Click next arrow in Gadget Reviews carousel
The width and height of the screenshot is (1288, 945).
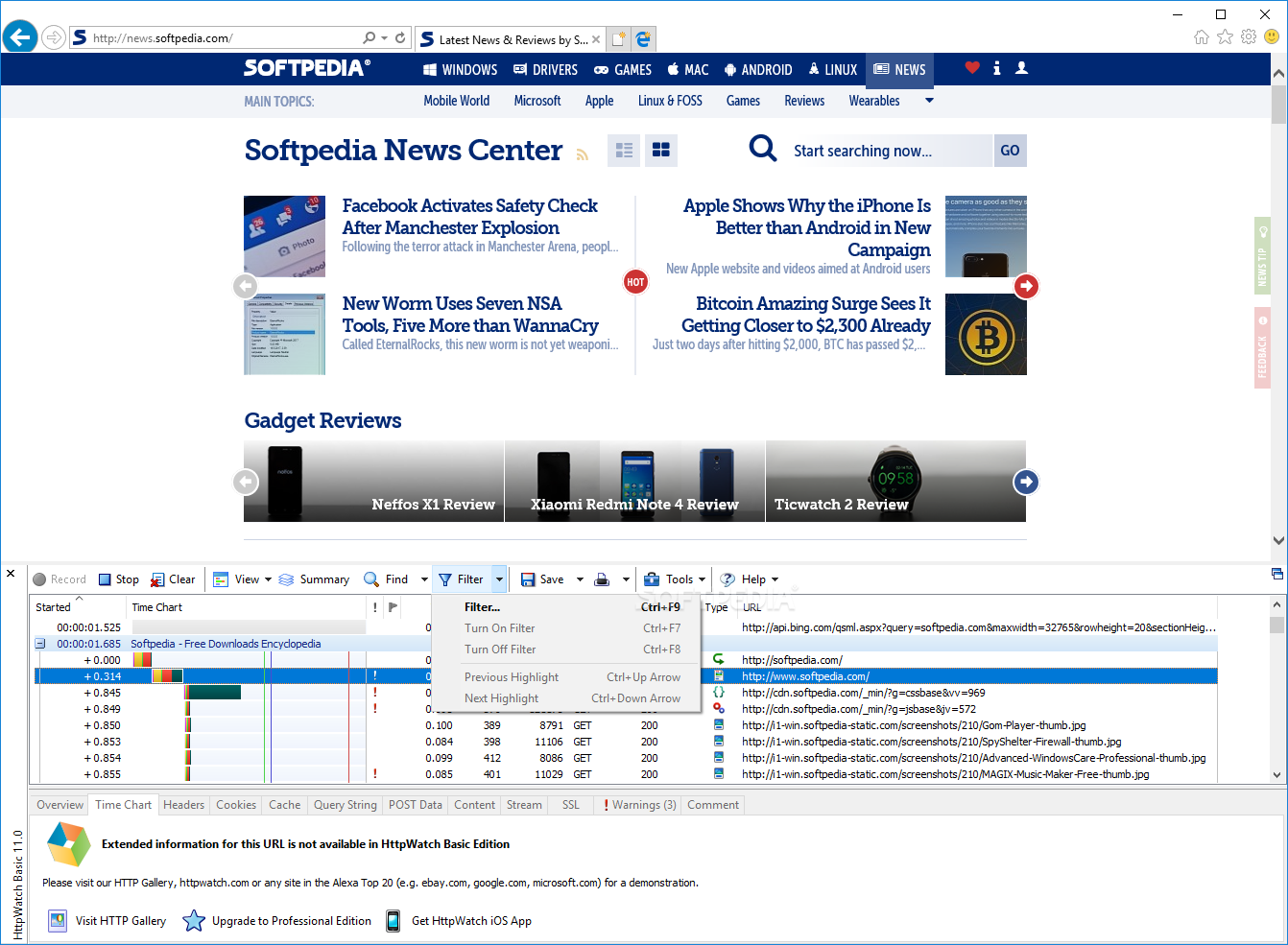point(1026,482)
